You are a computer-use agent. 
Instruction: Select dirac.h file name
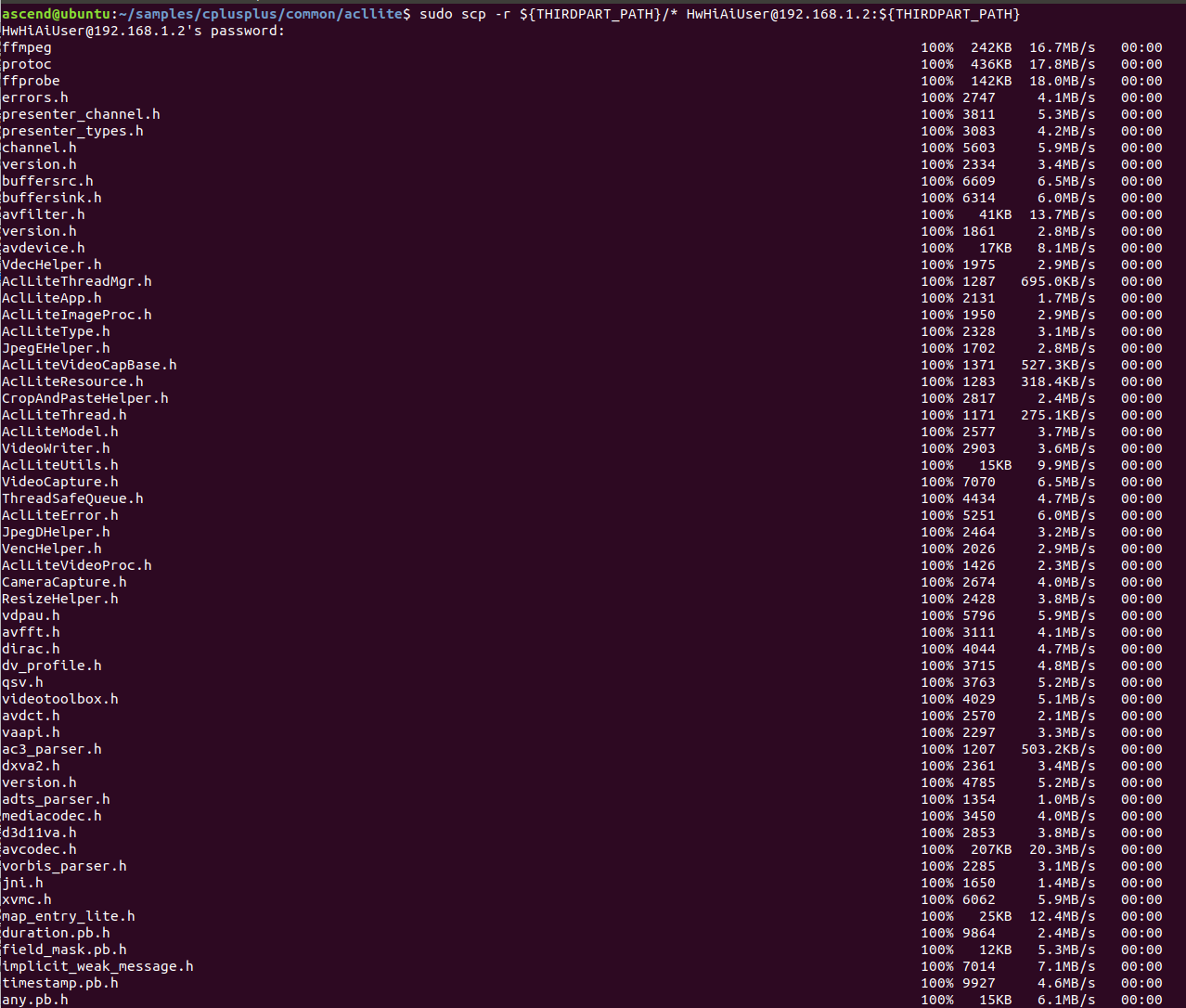pyautogui.click(x=31, y=649)
